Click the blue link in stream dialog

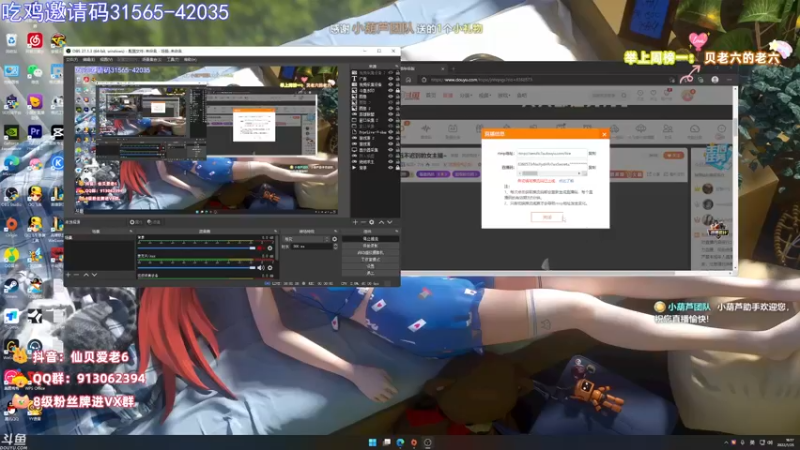click(566, 181)
